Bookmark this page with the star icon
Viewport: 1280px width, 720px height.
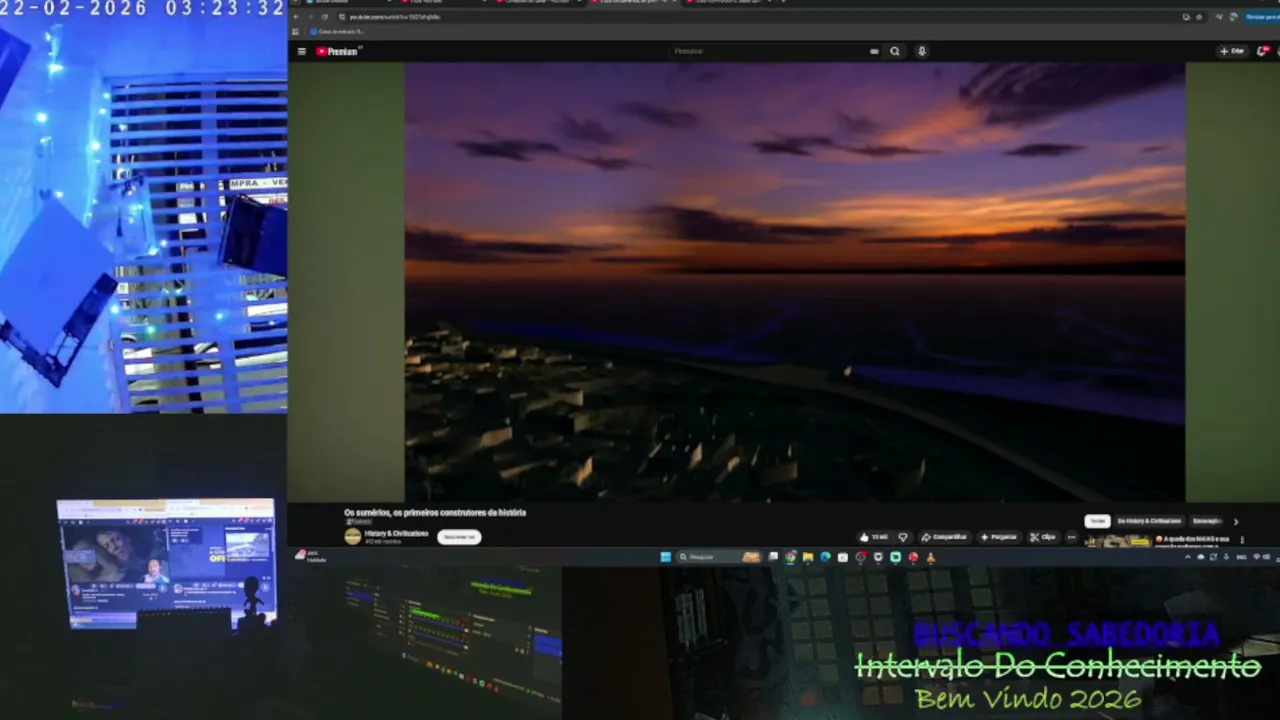pyautogui.click(x=1199, y=17)
